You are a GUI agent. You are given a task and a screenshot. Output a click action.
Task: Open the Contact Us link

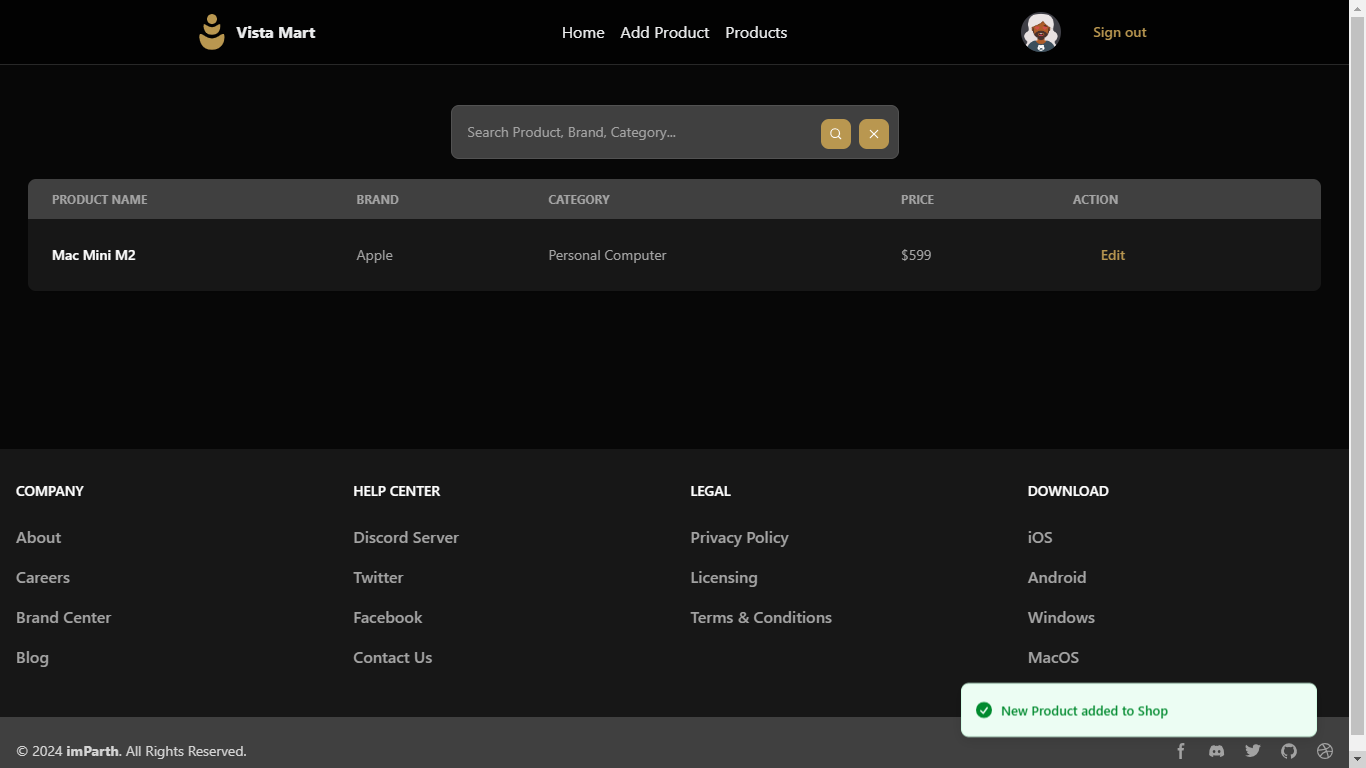(393, 657)
